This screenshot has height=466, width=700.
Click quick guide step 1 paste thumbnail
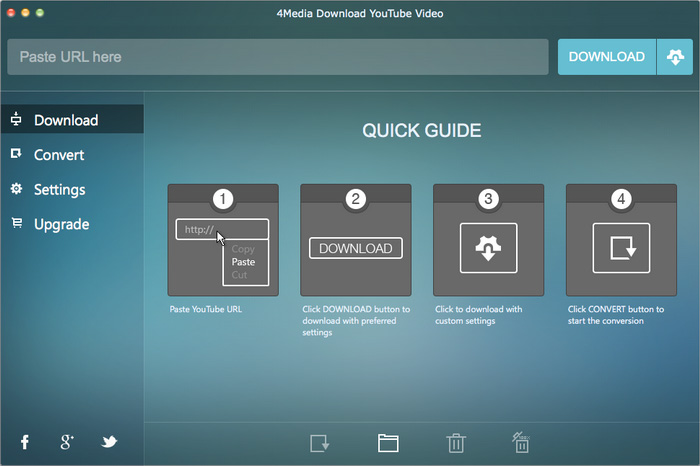point(223,240)
